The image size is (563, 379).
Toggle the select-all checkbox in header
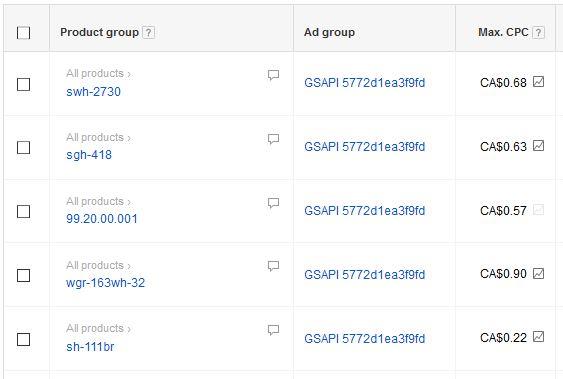click(x=23, y=33)
